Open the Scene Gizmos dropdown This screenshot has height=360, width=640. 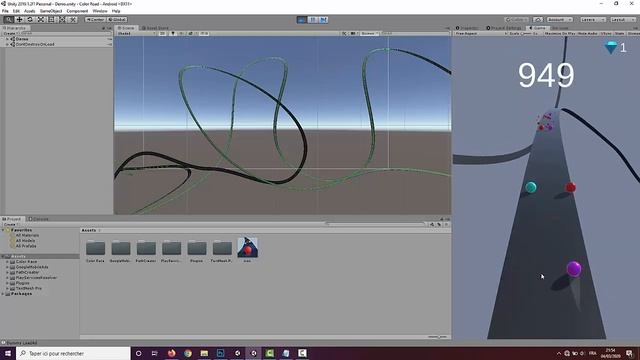click(370, 33)
